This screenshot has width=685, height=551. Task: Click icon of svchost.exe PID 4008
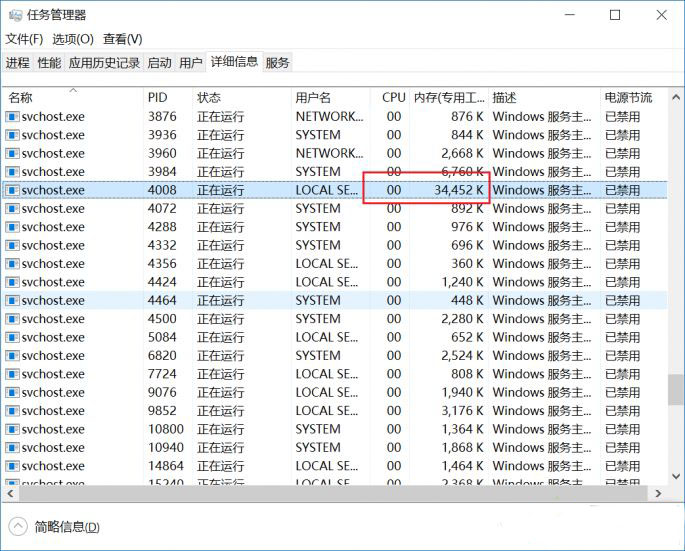(x=12, y=190)
